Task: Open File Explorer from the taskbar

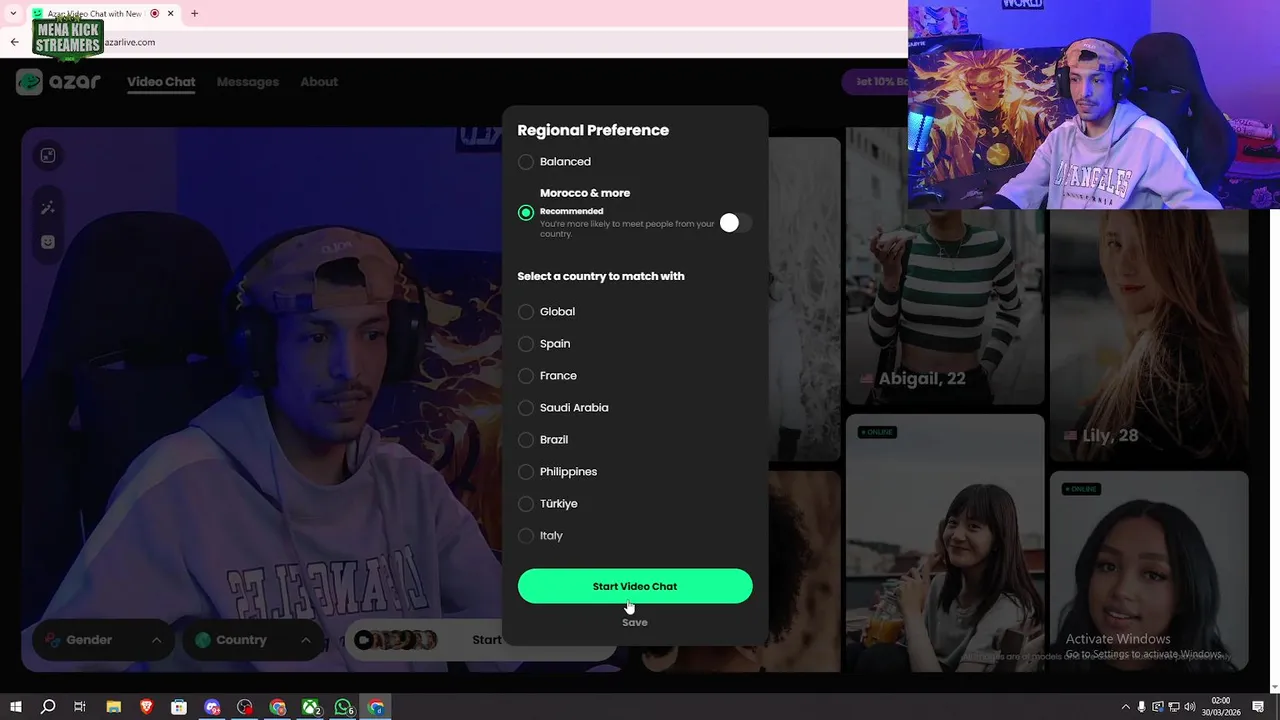Action: point(114,707)
